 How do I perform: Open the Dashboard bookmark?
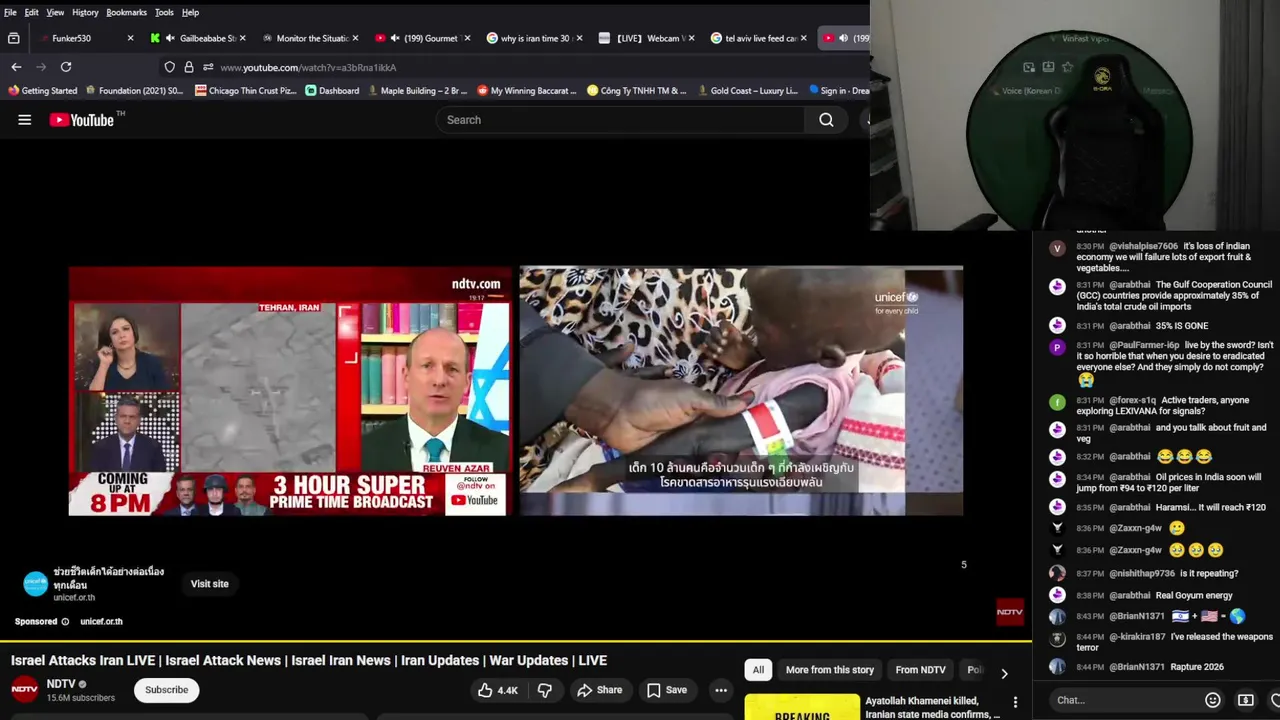[332, 91]
